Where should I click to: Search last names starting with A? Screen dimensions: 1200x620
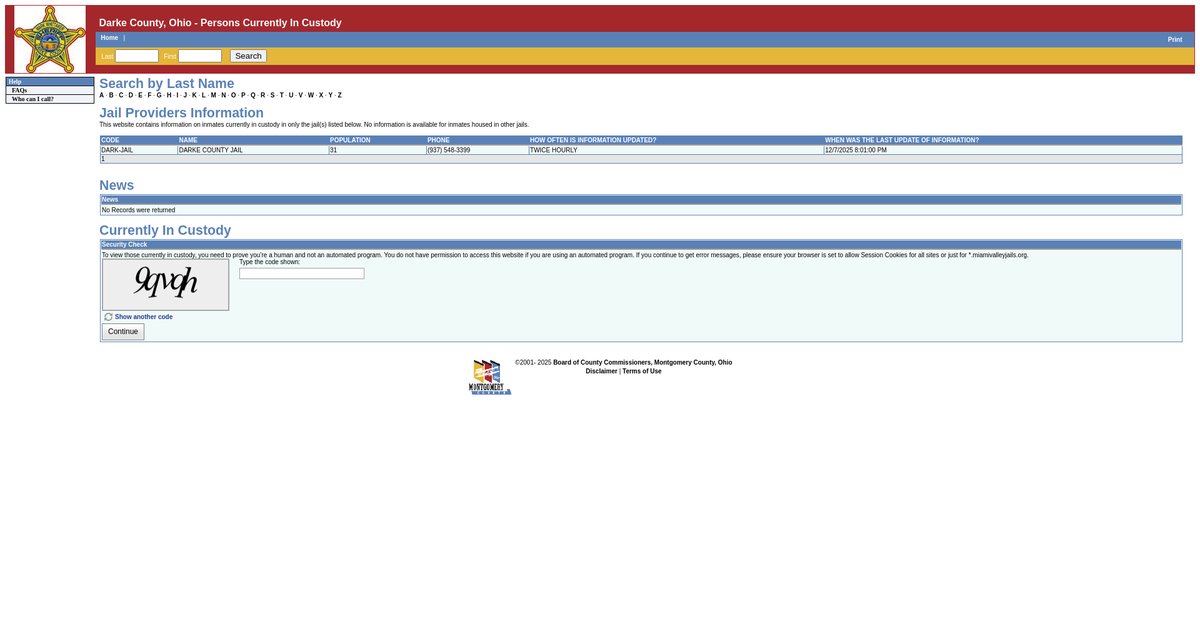(101, 95)
